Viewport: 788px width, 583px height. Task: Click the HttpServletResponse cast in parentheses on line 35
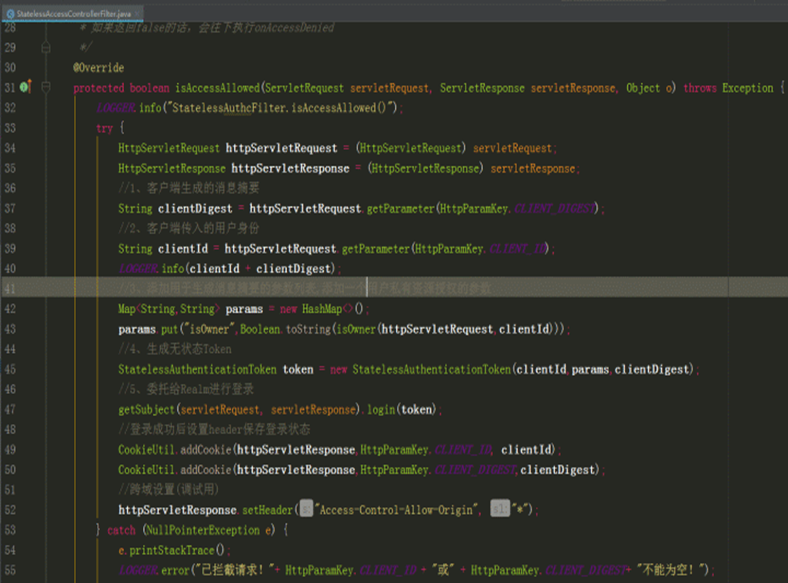425,168
